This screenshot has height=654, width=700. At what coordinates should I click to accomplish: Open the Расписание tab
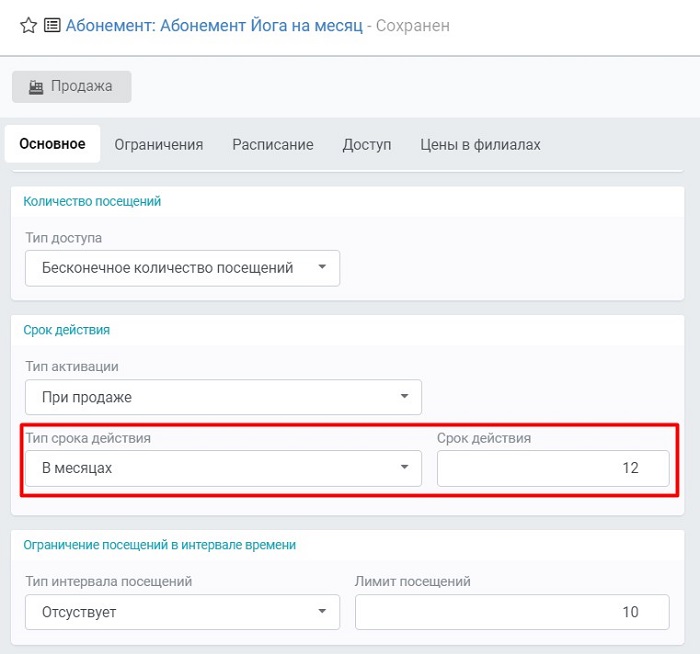tap(273, 144)
